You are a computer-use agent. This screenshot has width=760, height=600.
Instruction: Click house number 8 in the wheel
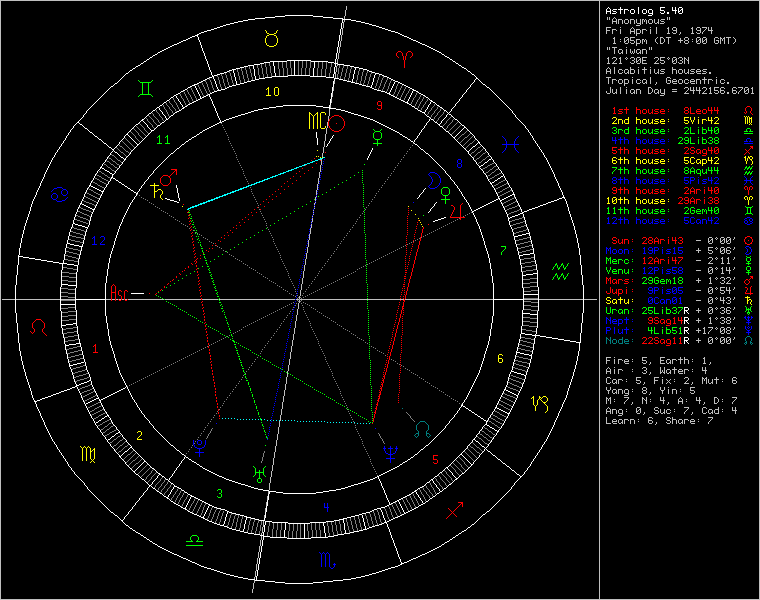(x=459, y=164)
